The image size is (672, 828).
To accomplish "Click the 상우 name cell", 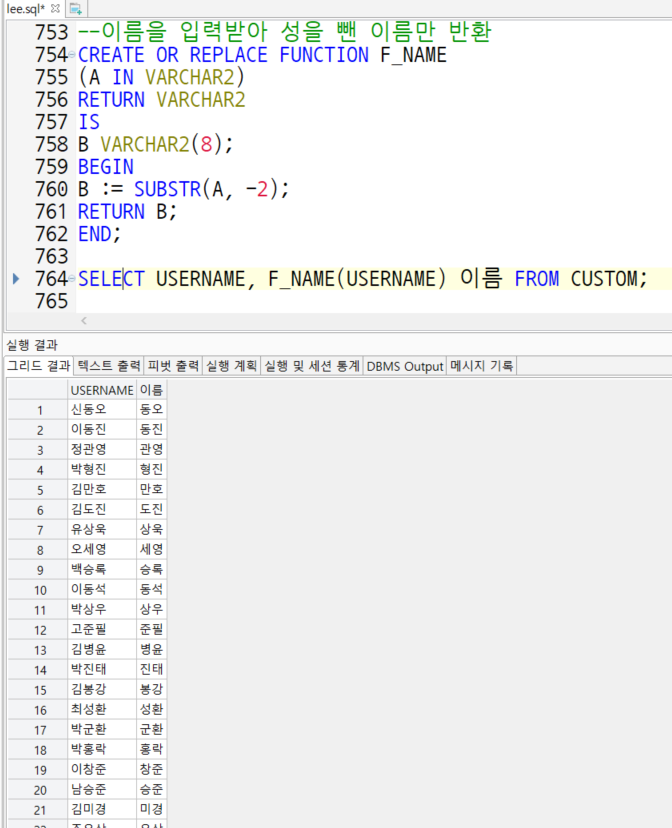I will [152, 609].
